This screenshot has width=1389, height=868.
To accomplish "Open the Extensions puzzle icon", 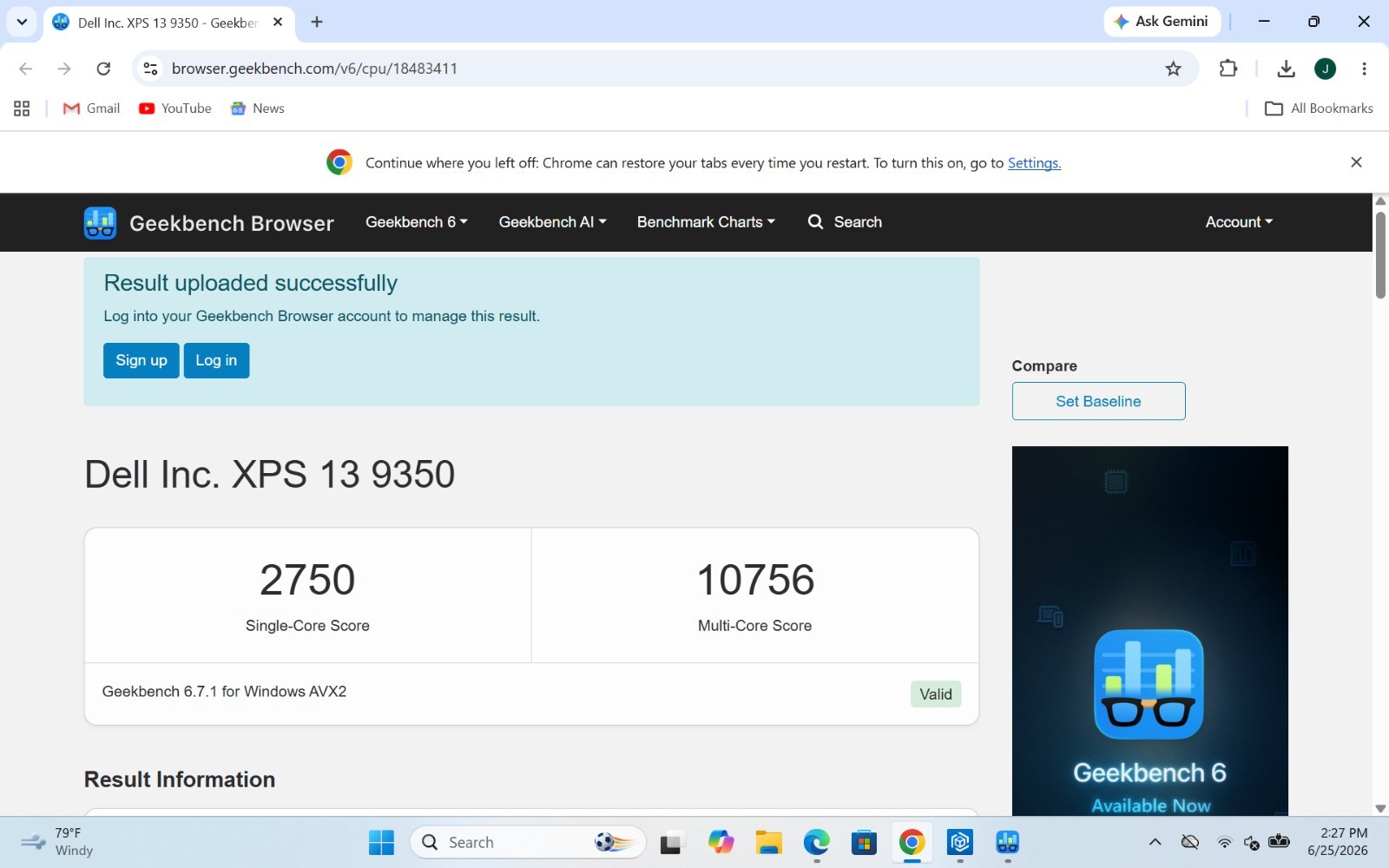I will coord(1228,69).
